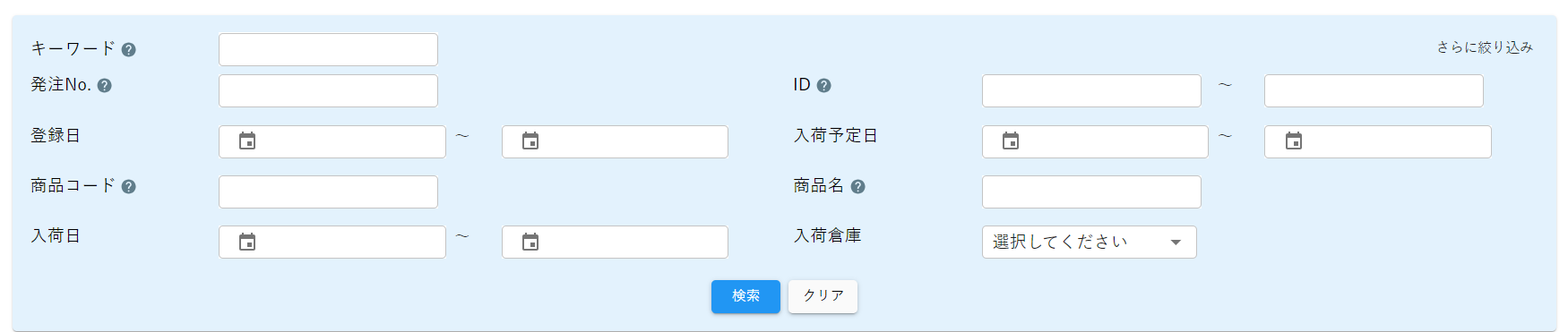1568x332 pixels.
Task: Open calendar for 登録日 end date
Action: pyautogui.click(x=530, y=141)
